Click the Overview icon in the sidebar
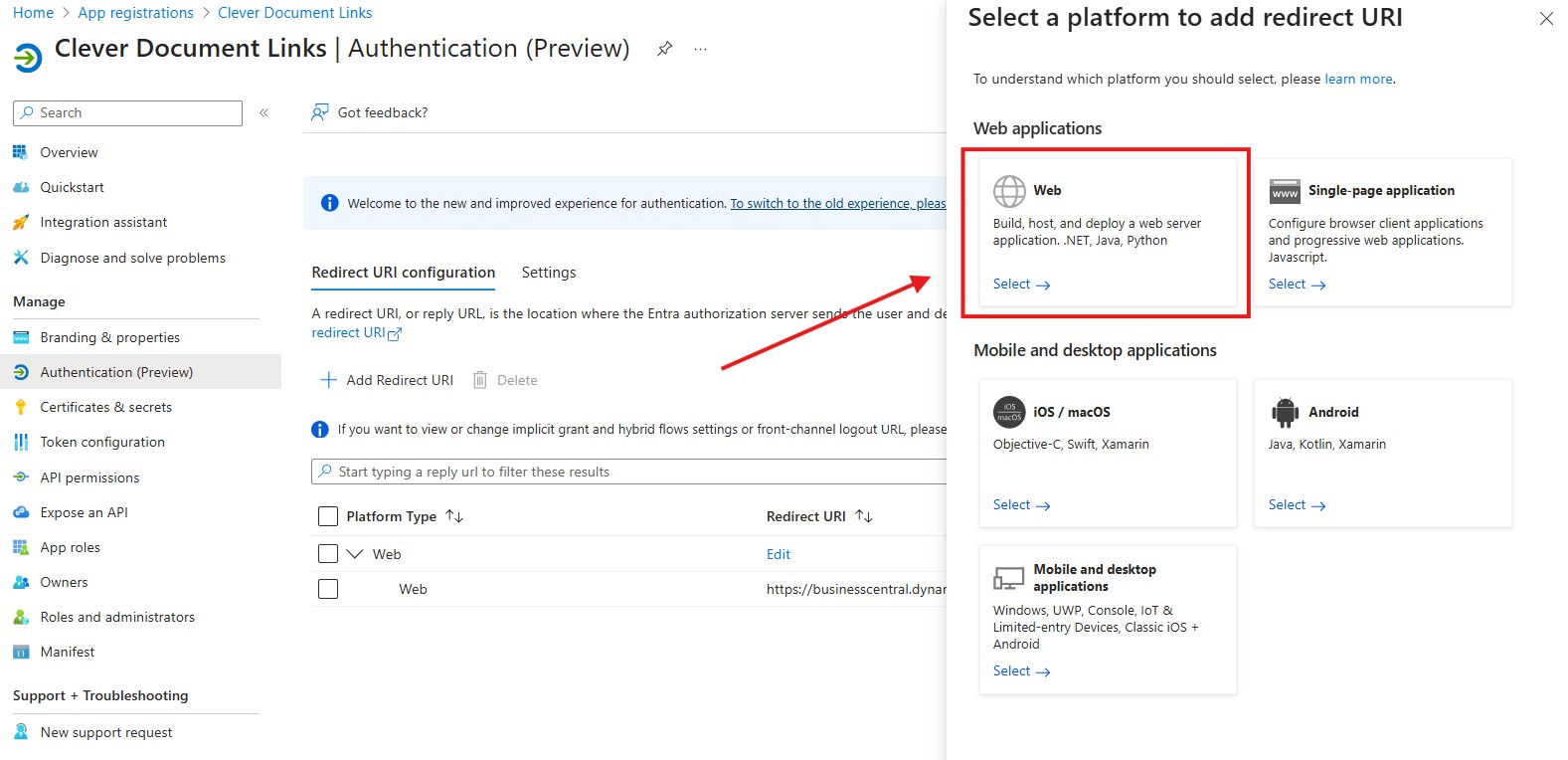The height and width of the screenshot is (760, 1568). click(20, 152)
